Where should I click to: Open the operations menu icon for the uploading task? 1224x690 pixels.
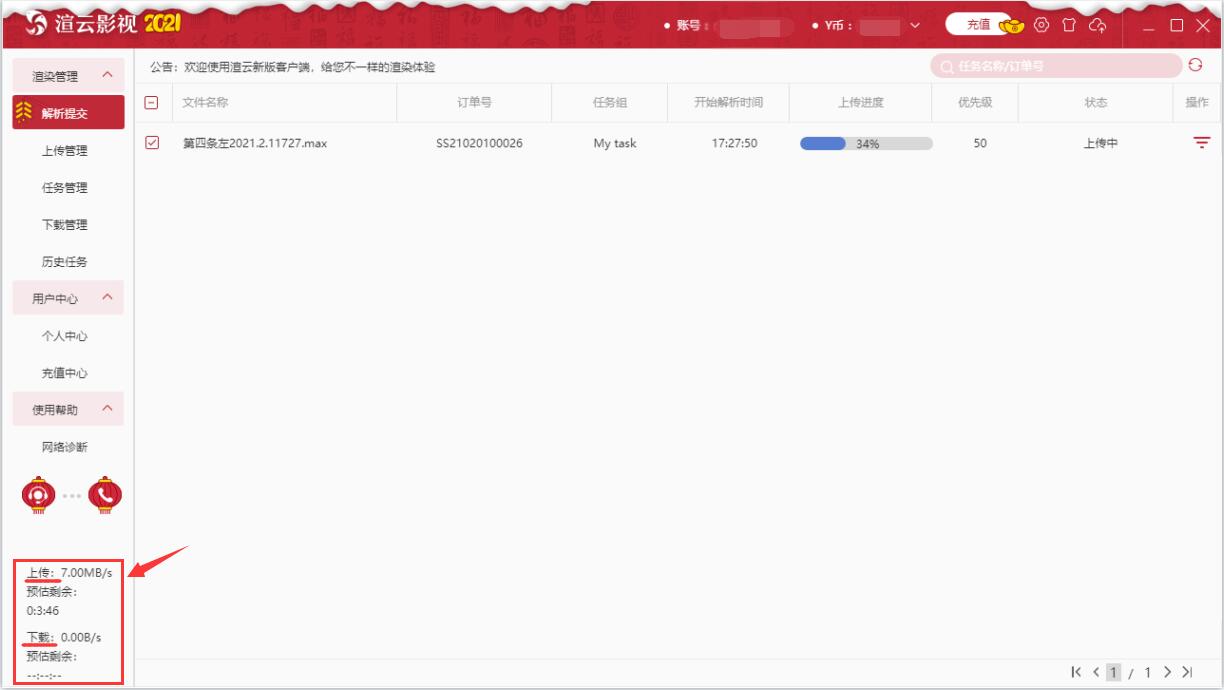click(x=1201, y=143)
